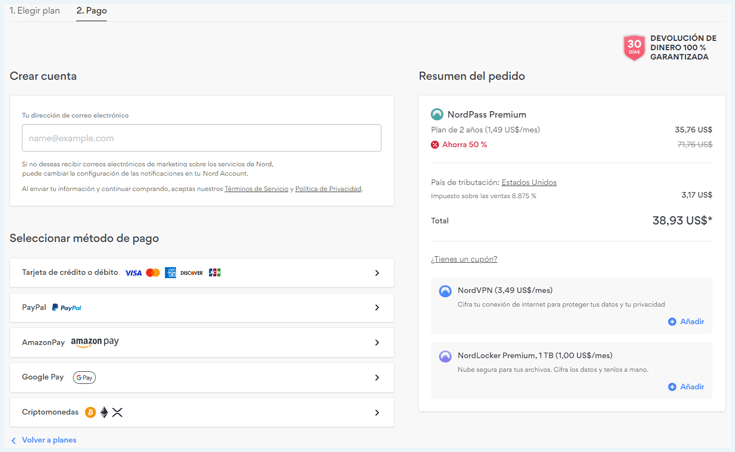Expand the Tarjeta de crédito o débito option
Screen dimensions: 735x452
[x=202, y=272]
